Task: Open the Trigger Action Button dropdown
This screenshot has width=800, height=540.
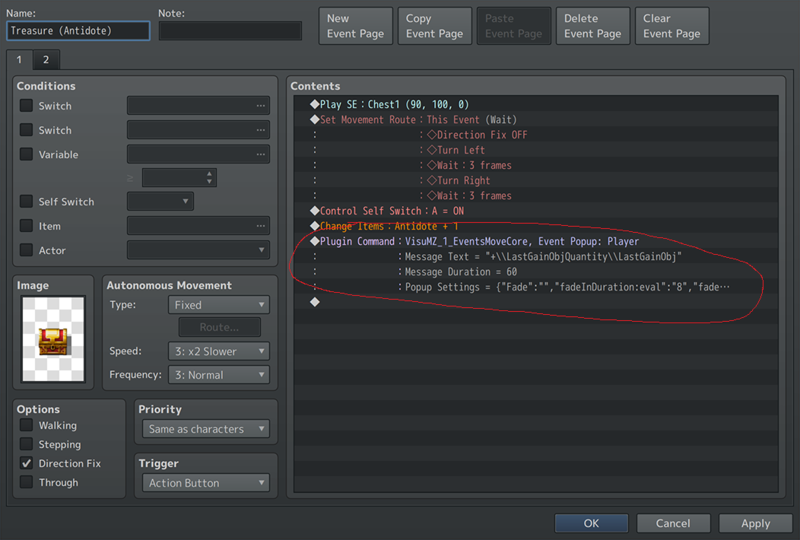Action: tap(207, 483)
